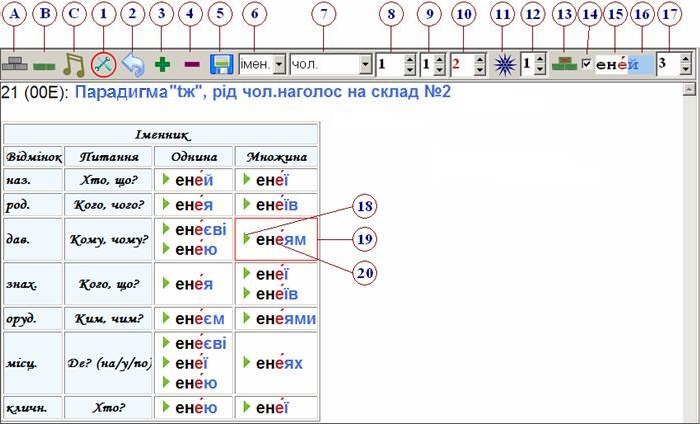Click green triangle beside genitive plural енеїв
Screen dimensions: 700x424
pos(247,204)
